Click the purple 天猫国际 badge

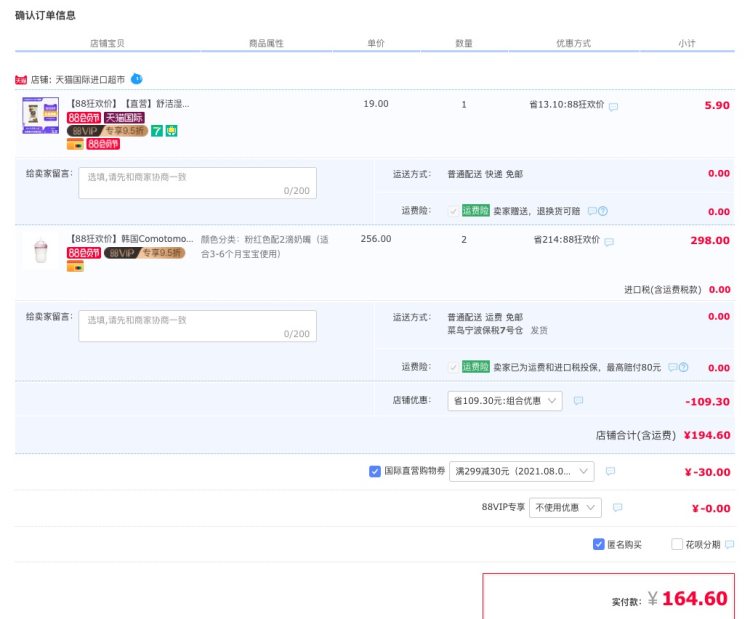(x=124, y=118)
